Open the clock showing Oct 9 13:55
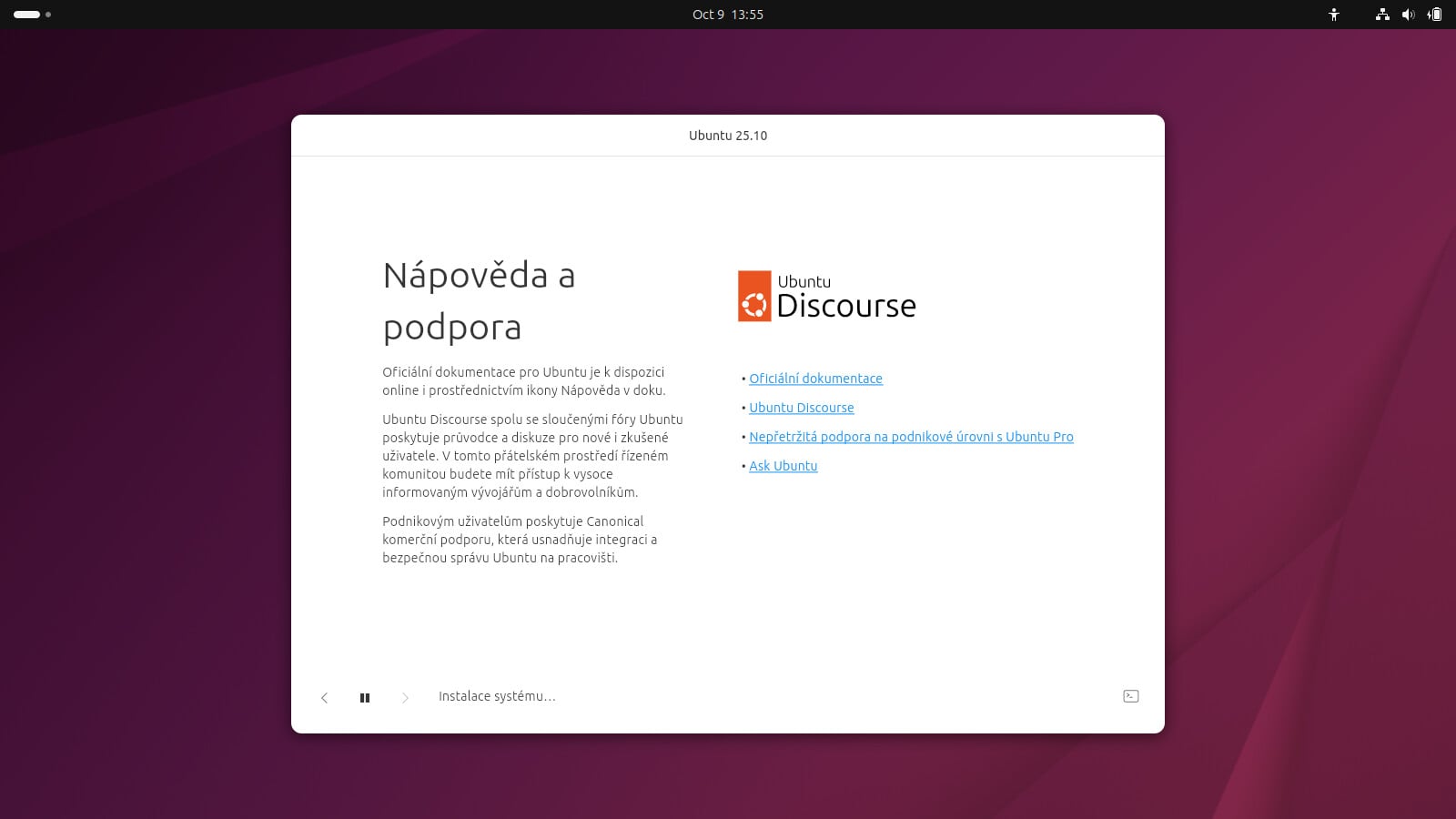The height and width of the screenshot is (819, 1456). click(x=728, y=15)
